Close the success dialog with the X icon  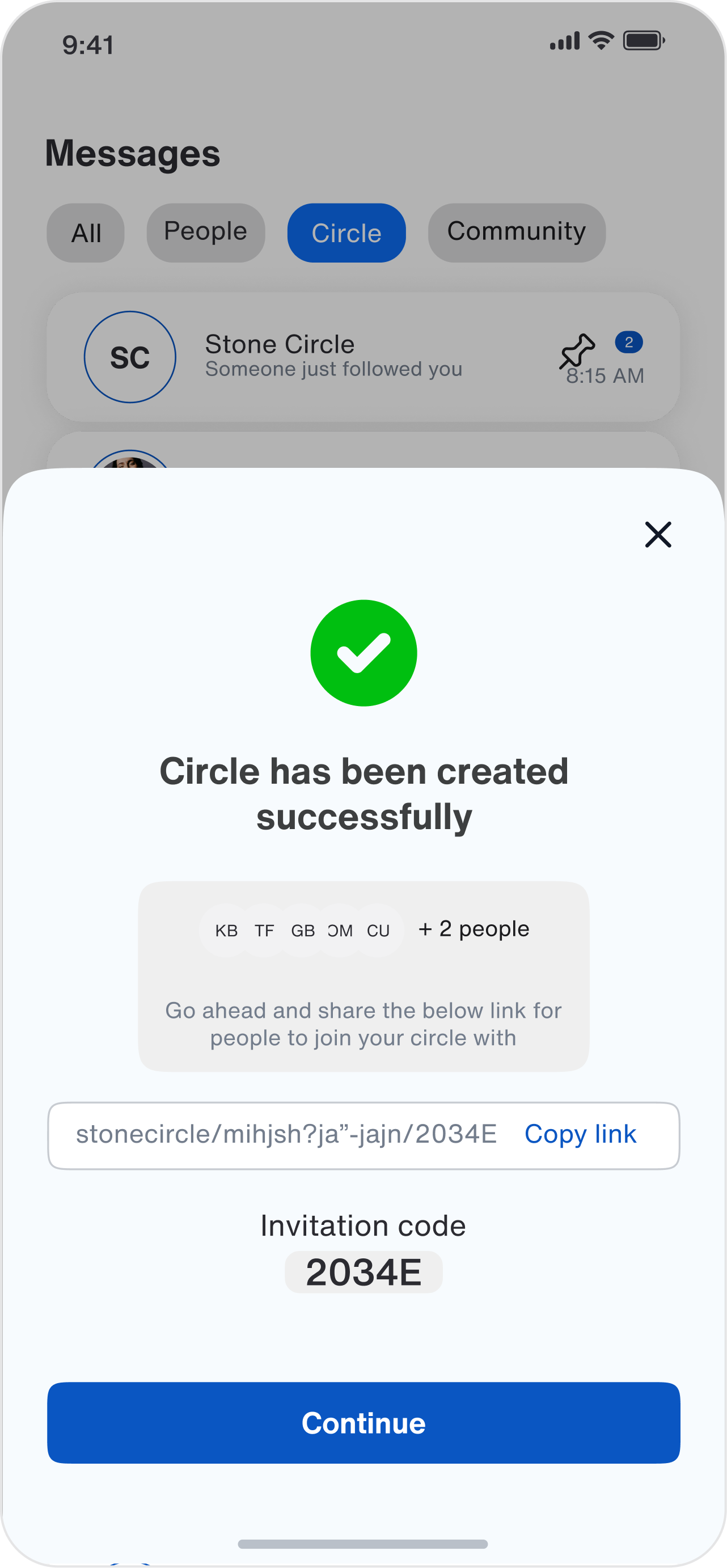tap(658, 534)
